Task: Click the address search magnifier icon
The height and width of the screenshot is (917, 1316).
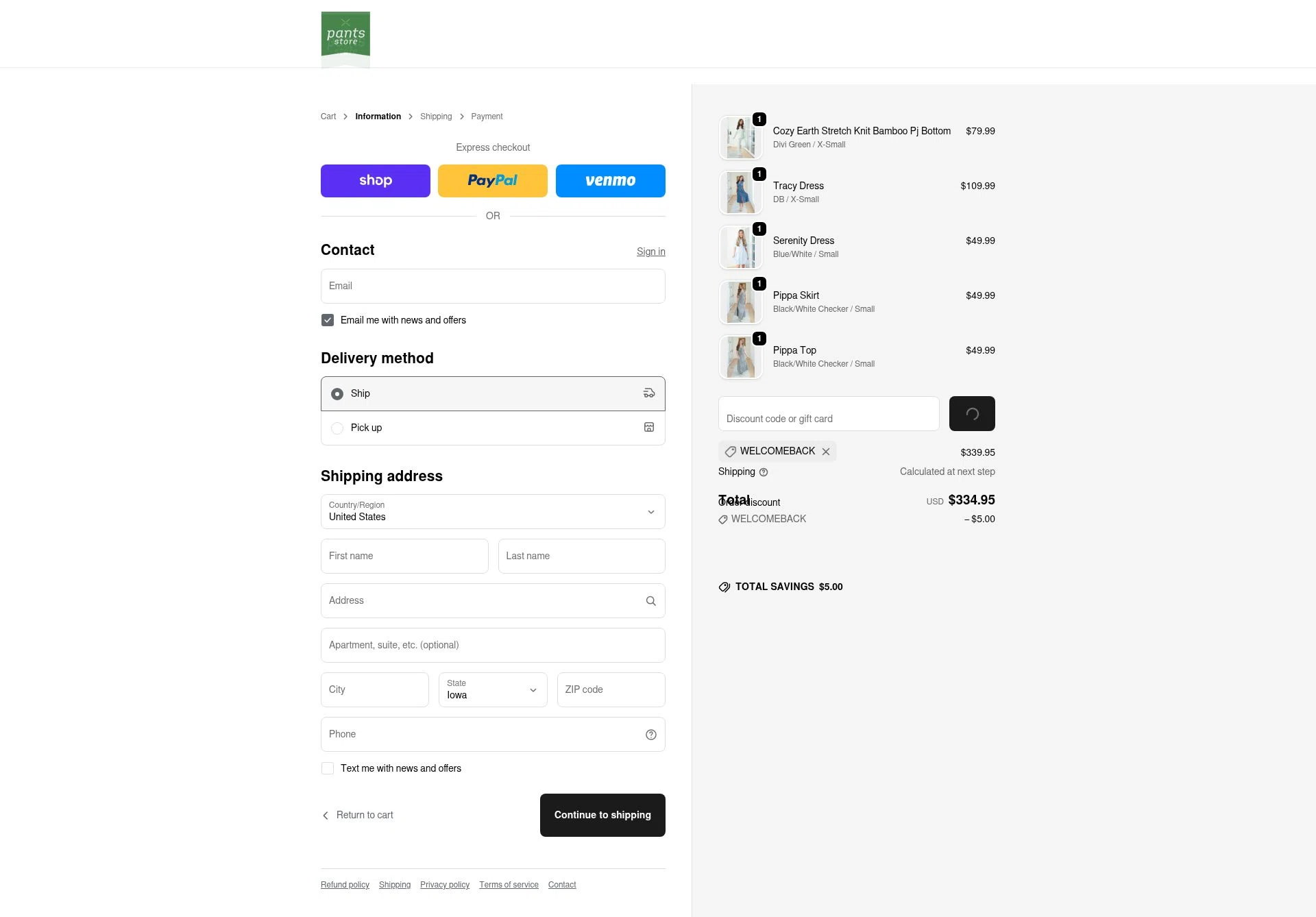Action: coord(650,600)
